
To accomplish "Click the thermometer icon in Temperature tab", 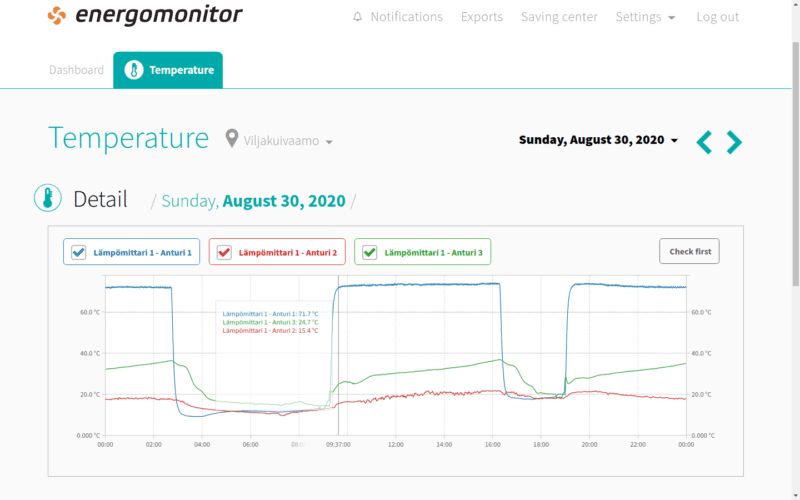I will (134, 70).
